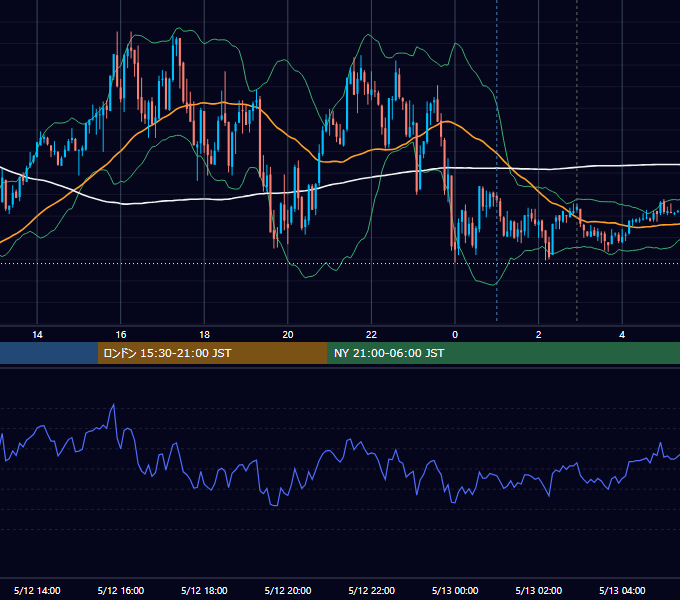Click the 5/12 14:00 date label

click(x=37, y=590)
